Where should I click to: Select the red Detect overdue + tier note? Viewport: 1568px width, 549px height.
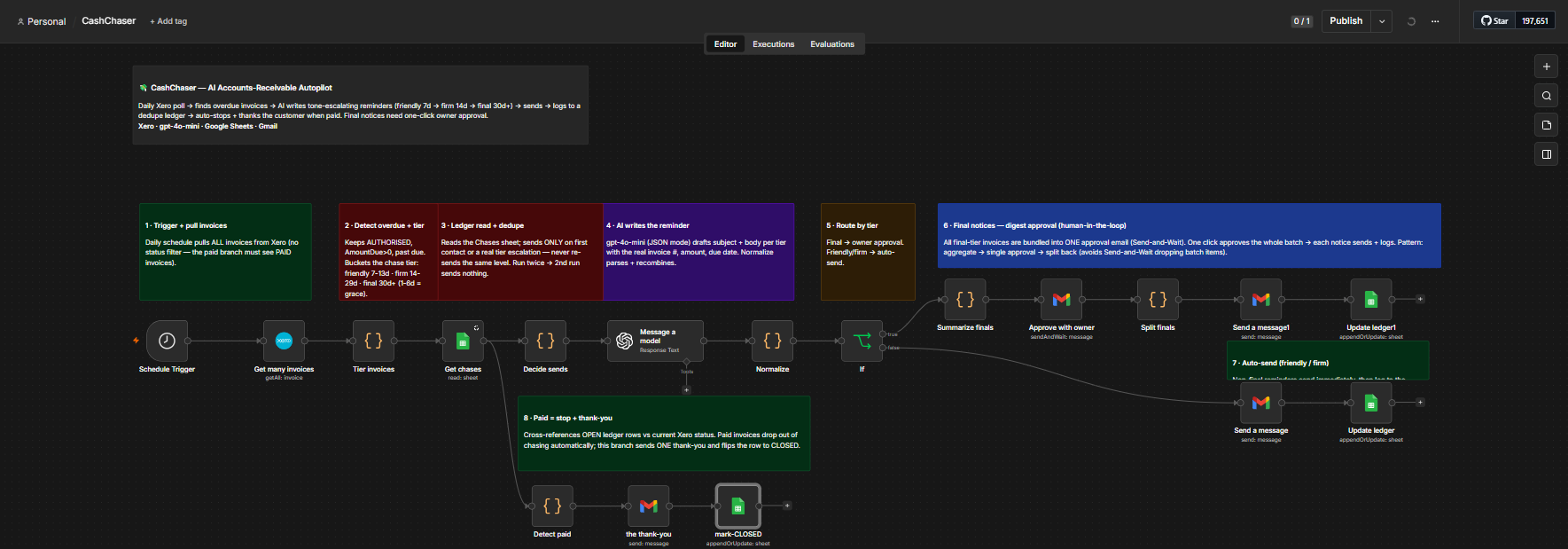tap(388, 252)
